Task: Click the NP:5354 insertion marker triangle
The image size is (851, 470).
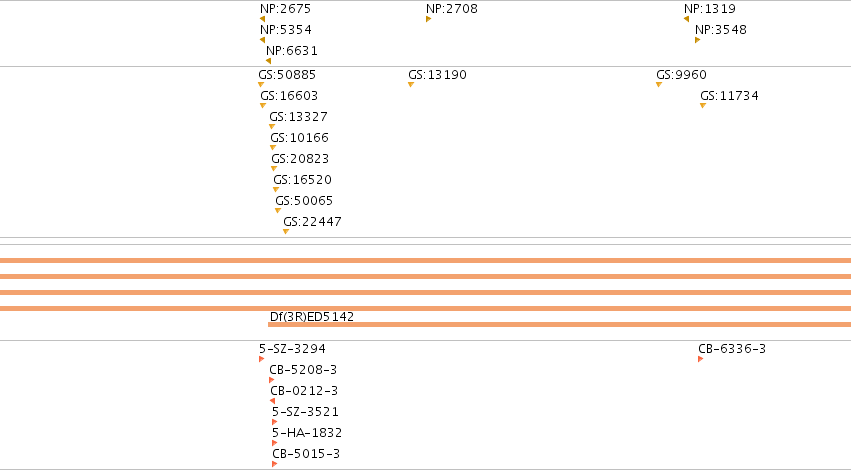Action: tap(263, 40)
